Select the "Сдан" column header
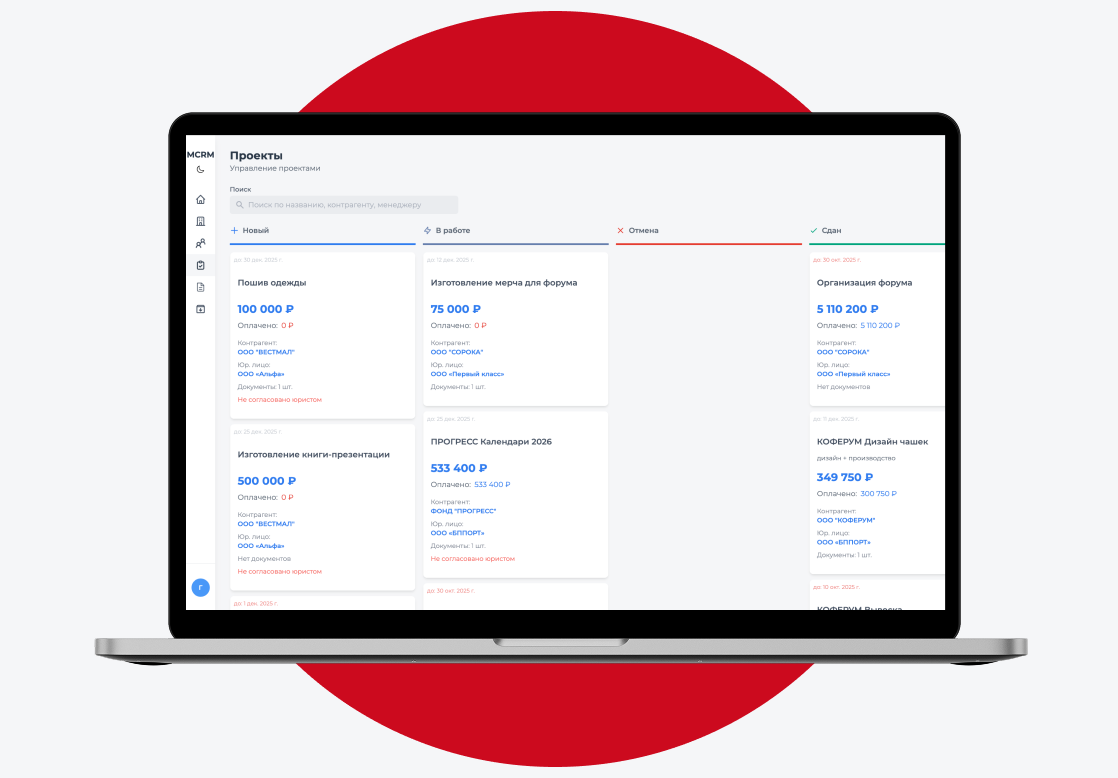The height and width of the screenshot is (778, 1118). coord(831,231)
